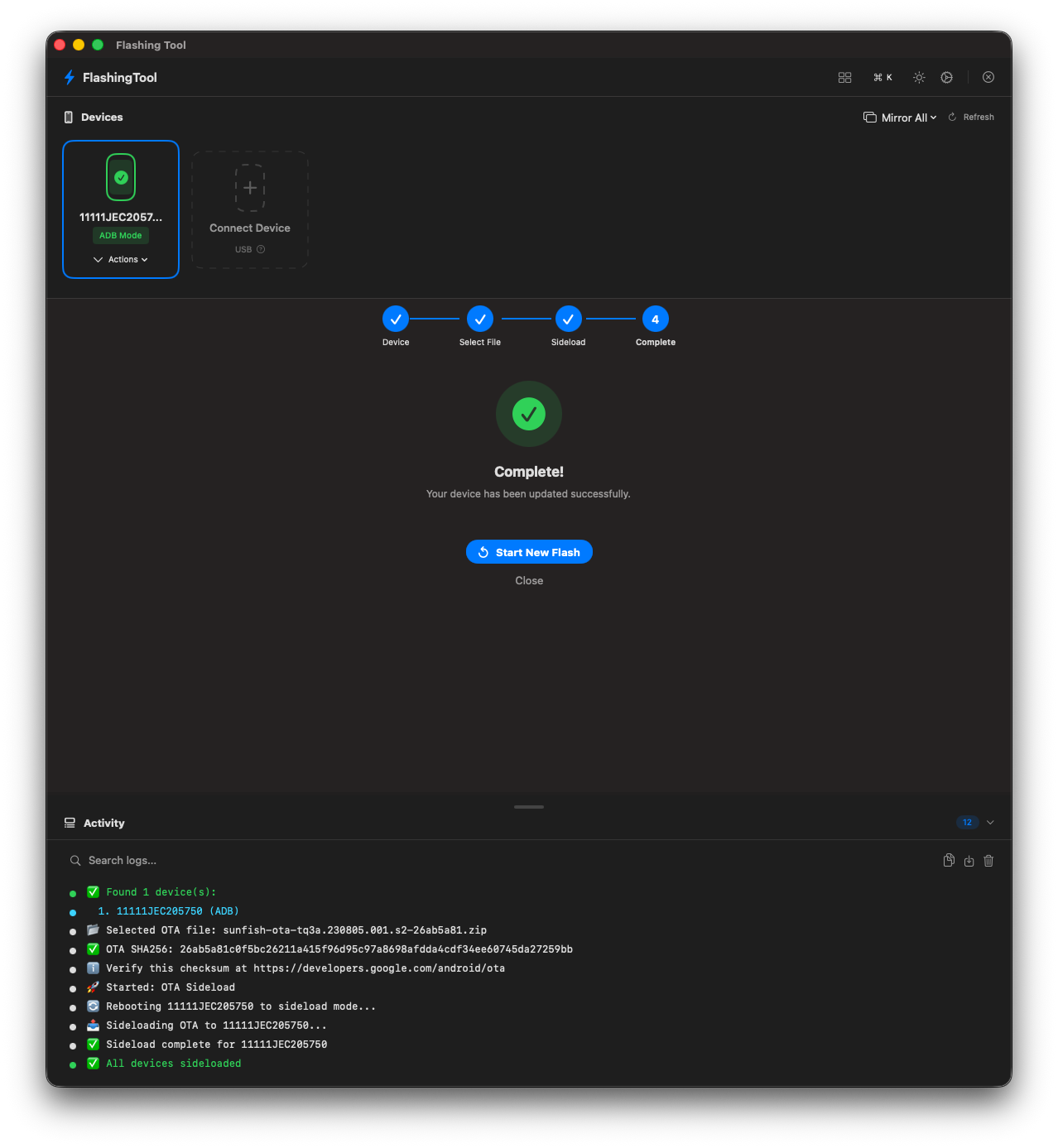1058x1148 pixels.
Task: Click the Search logs field
Action: point(497,861)
